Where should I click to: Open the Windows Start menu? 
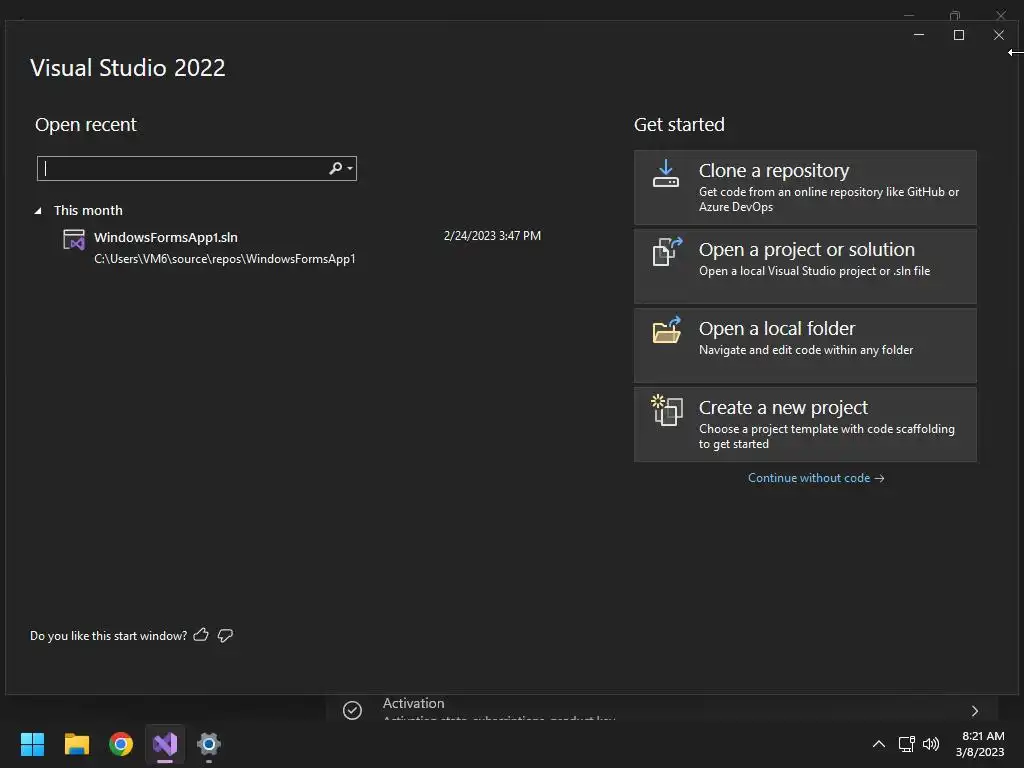tap(33, 744)
